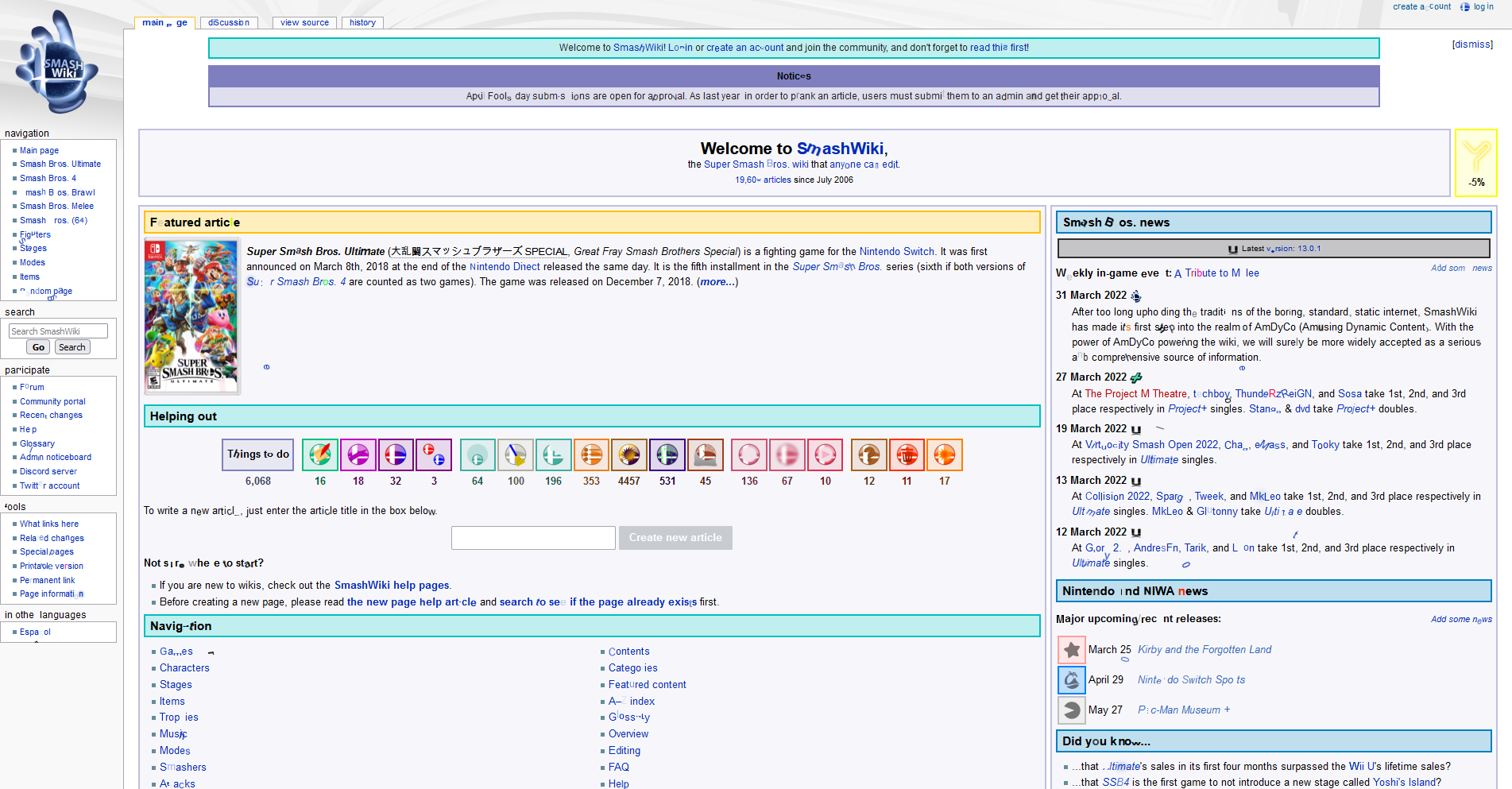Click the trash can icon with count 11

point(907,455)
